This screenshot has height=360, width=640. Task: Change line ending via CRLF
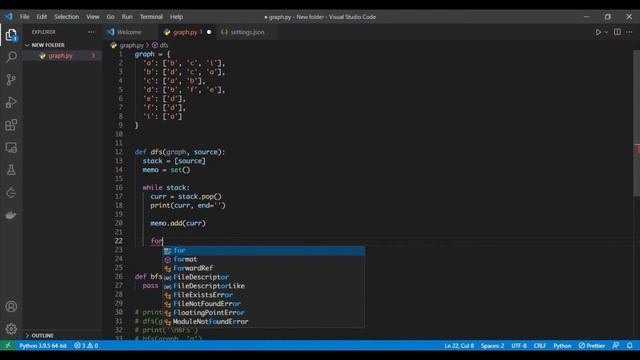(x=540, y=346)
